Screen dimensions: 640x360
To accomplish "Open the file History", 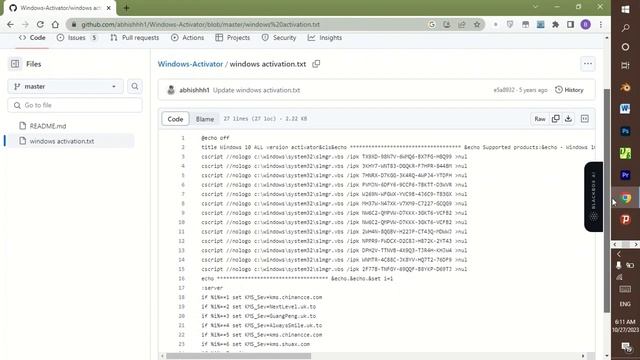I will [x=569, y=90].
